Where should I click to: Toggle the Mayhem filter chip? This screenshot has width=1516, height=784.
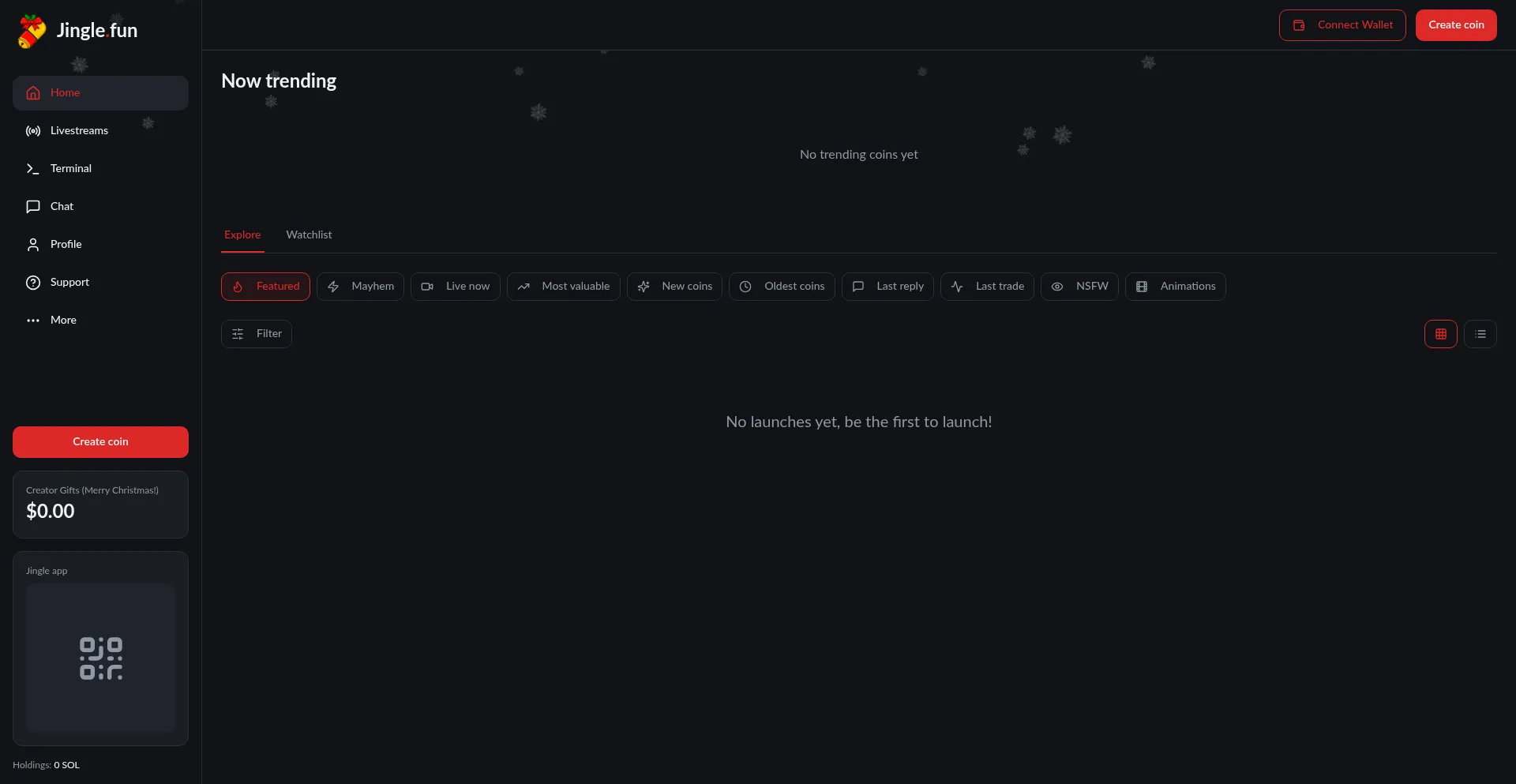360,287
